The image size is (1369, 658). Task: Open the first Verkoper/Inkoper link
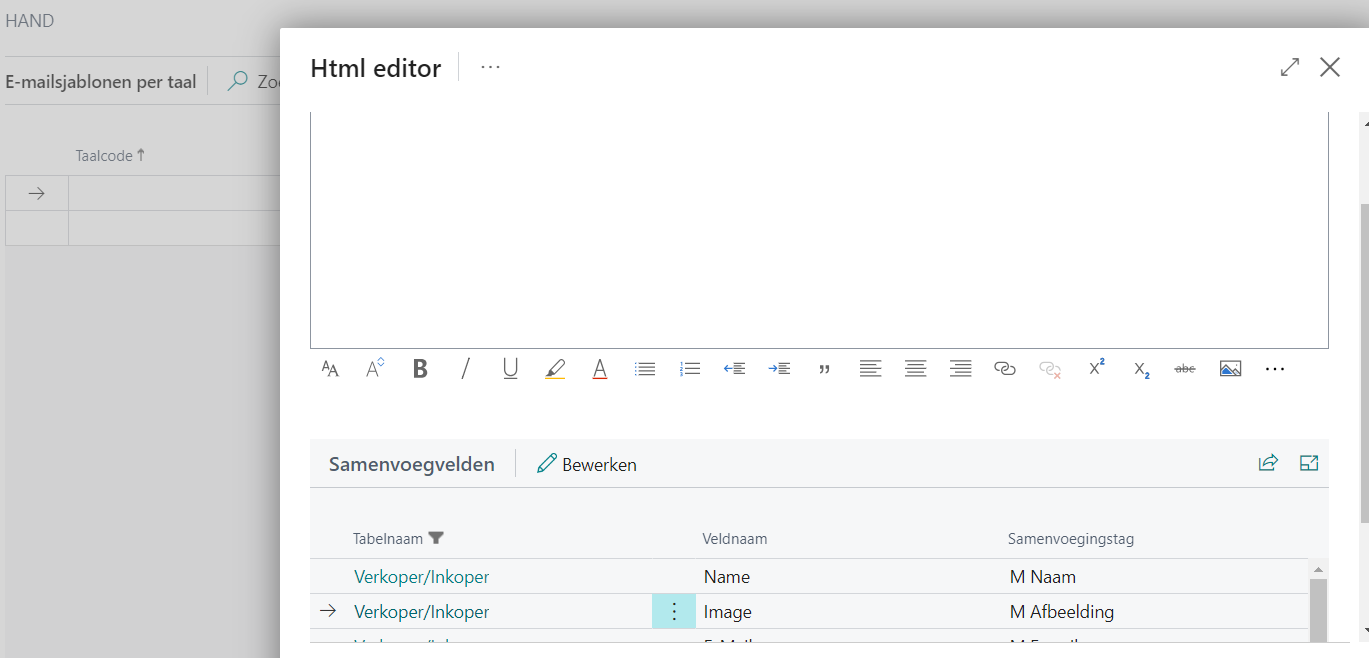(421, 577)
